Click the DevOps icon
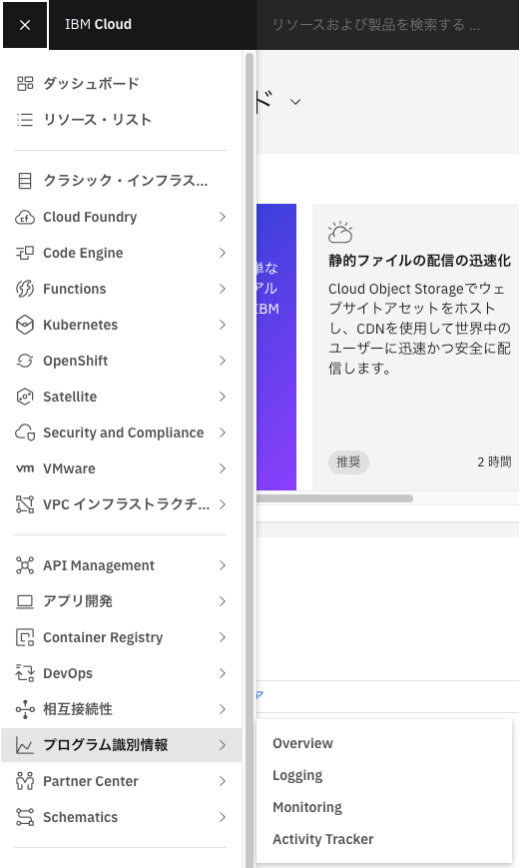 (x=25, y=673)
